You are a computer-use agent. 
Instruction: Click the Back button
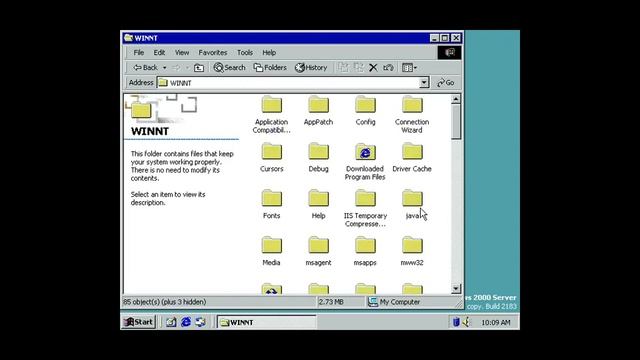(145, 68)
